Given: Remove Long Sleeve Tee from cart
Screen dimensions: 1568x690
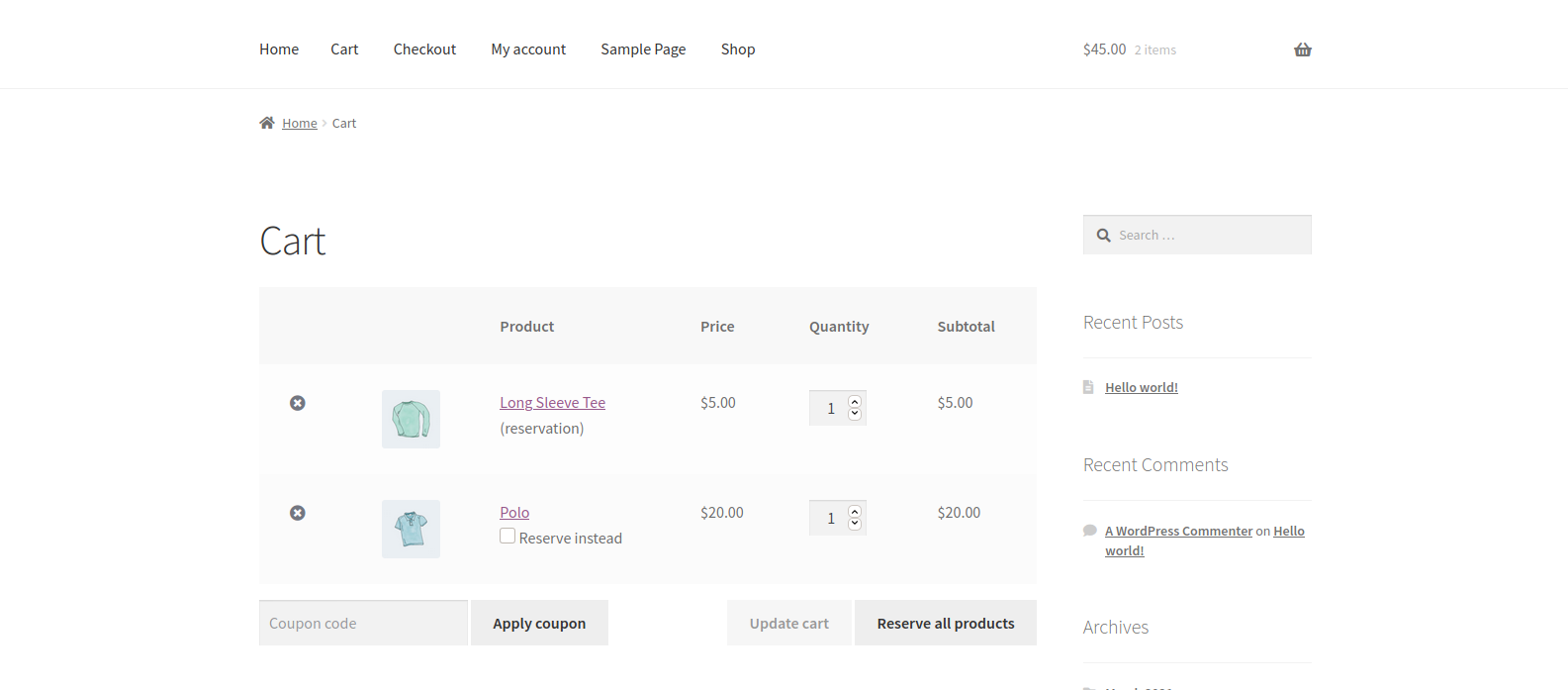Looking at the screenshot, I should click(297, 403).
